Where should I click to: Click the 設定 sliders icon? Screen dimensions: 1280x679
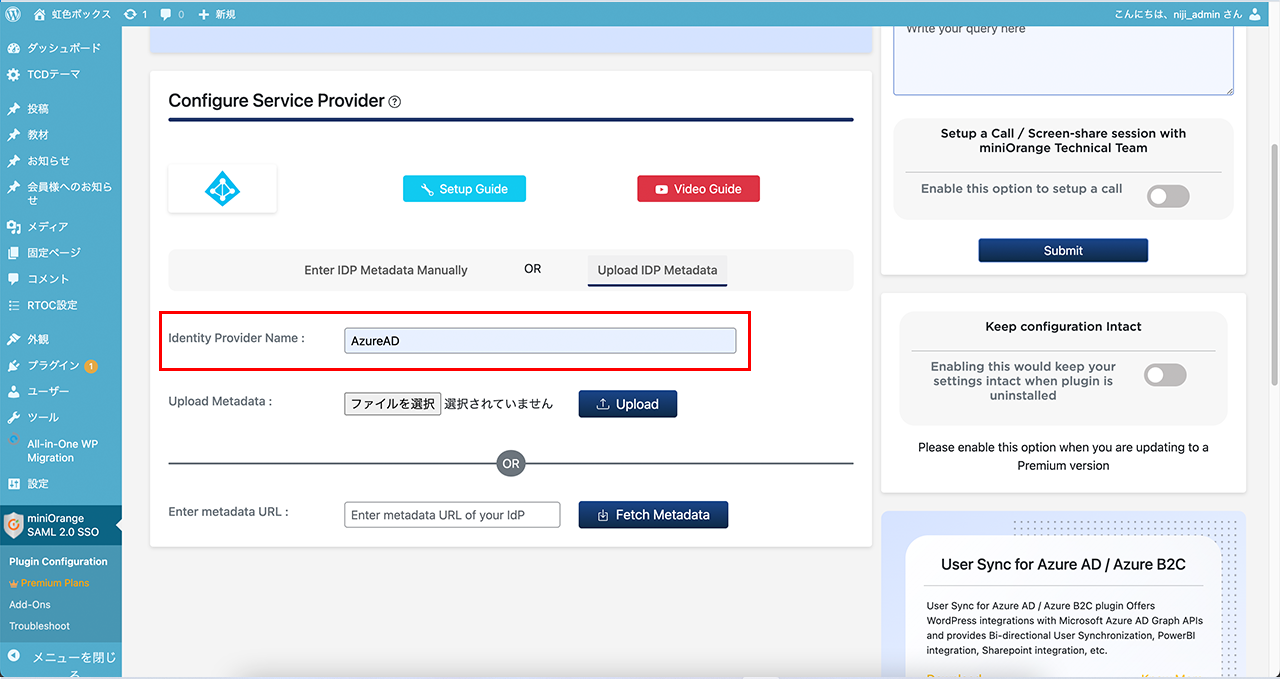13,483
